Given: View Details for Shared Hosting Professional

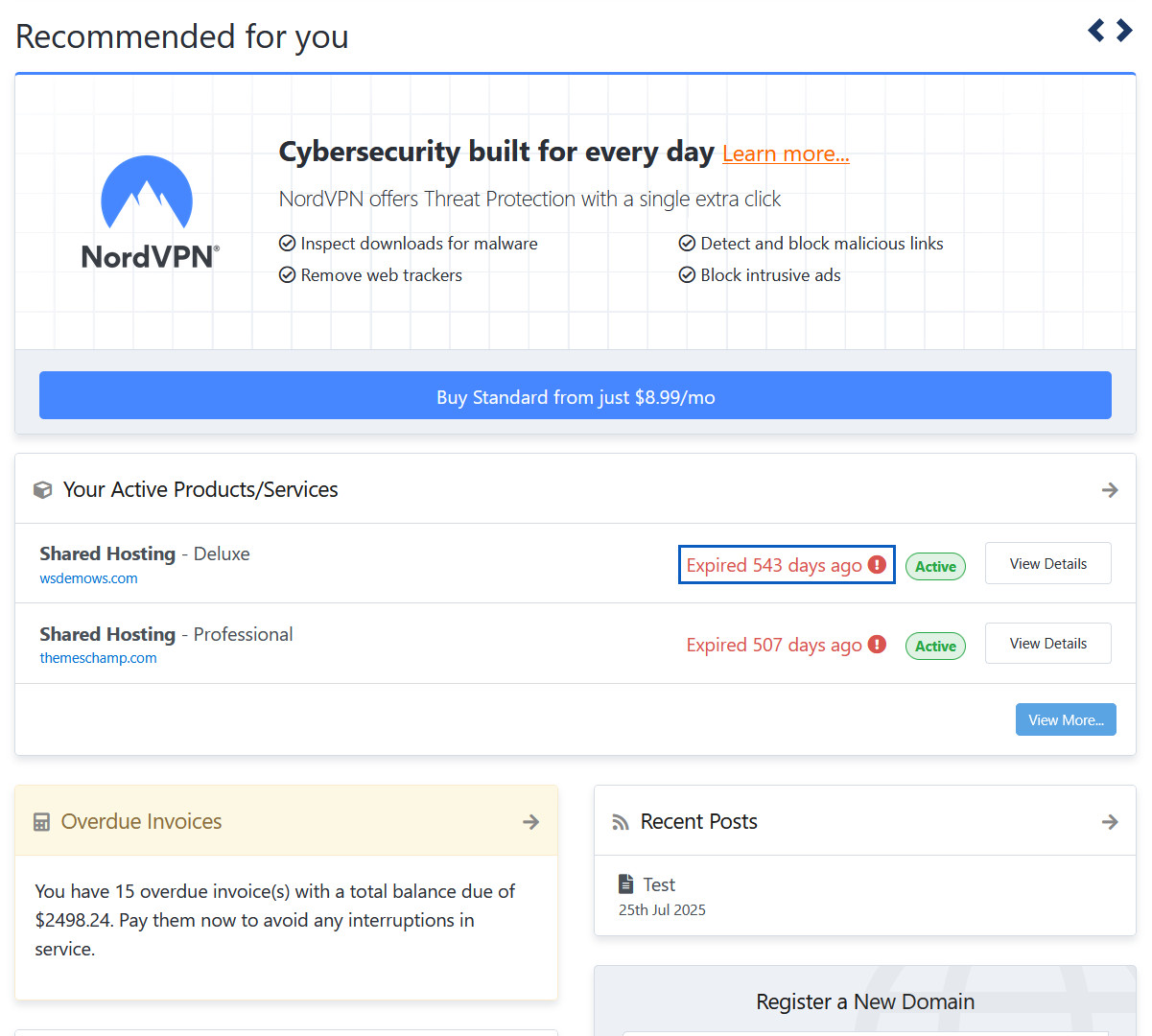Looking at the screenshot, I should [1047, 644].
